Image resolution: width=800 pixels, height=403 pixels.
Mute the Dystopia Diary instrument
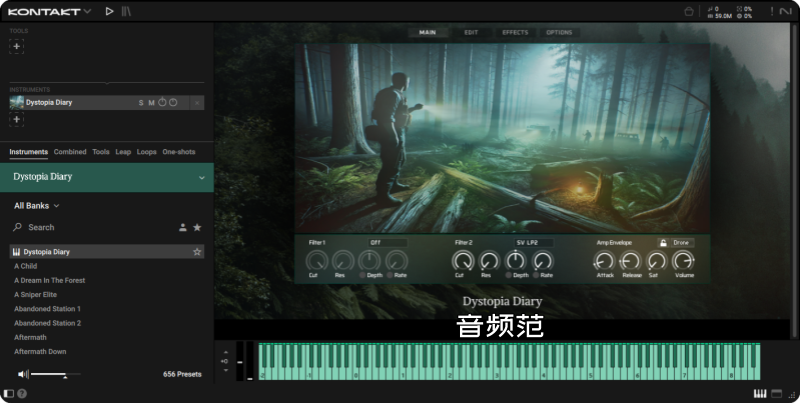(x=151, y=103)
